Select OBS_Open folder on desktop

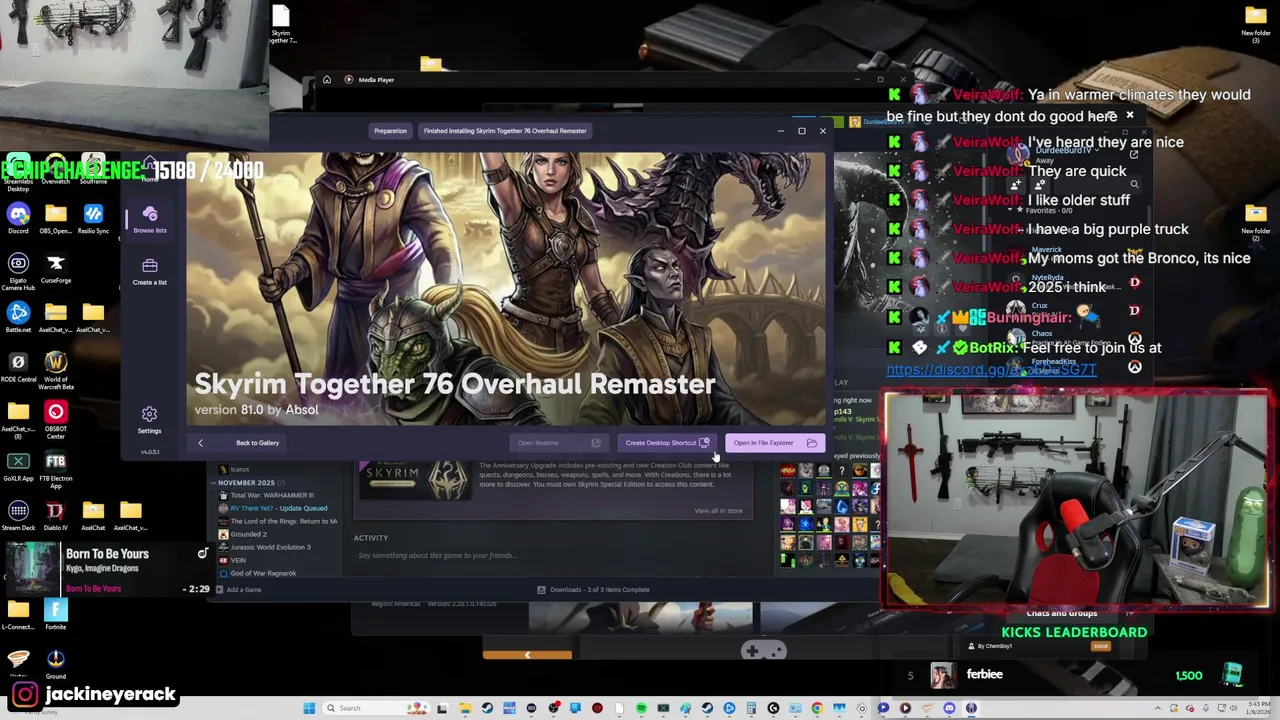tap(55, 218)
